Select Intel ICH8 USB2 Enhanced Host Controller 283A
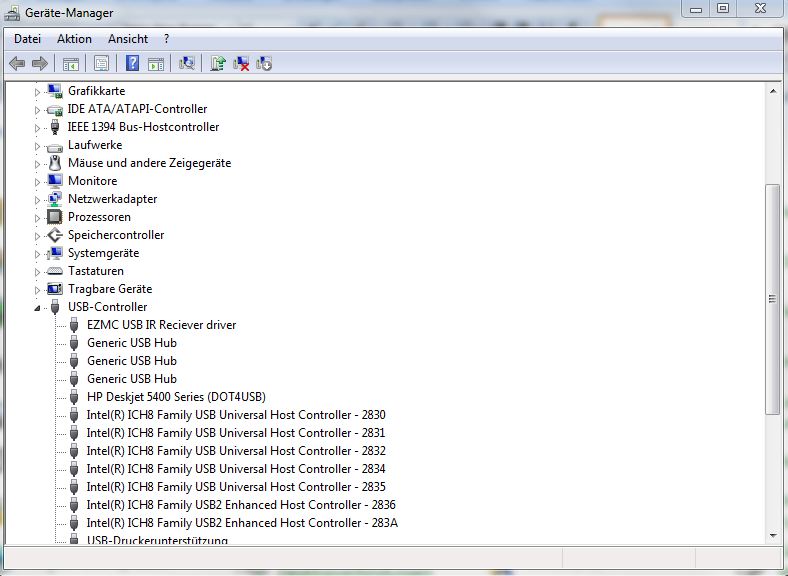788x576 pixels. pos(242,523)
